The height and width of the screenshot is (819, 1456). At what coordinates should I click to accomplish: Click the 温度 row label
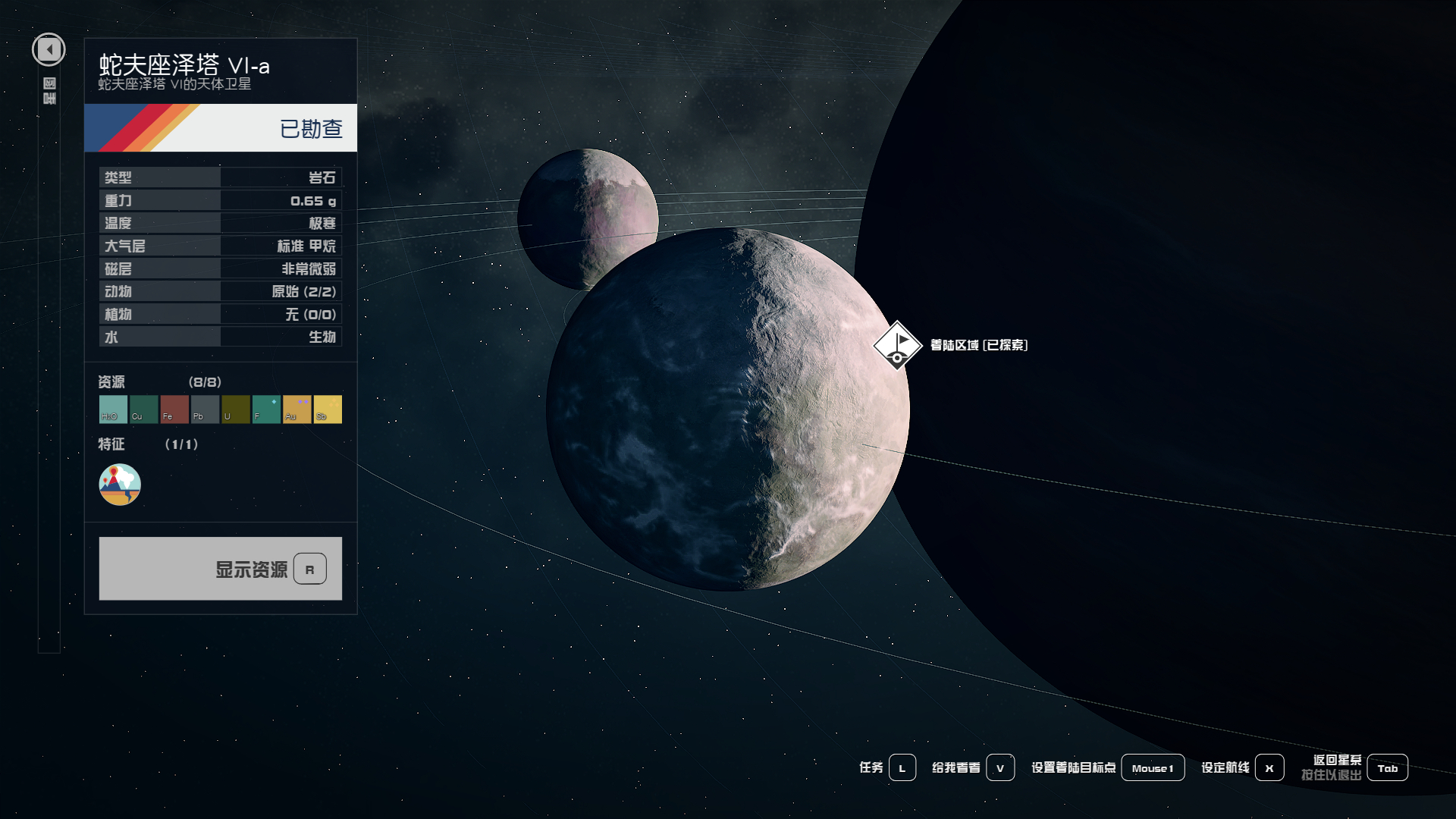[118, 223]
